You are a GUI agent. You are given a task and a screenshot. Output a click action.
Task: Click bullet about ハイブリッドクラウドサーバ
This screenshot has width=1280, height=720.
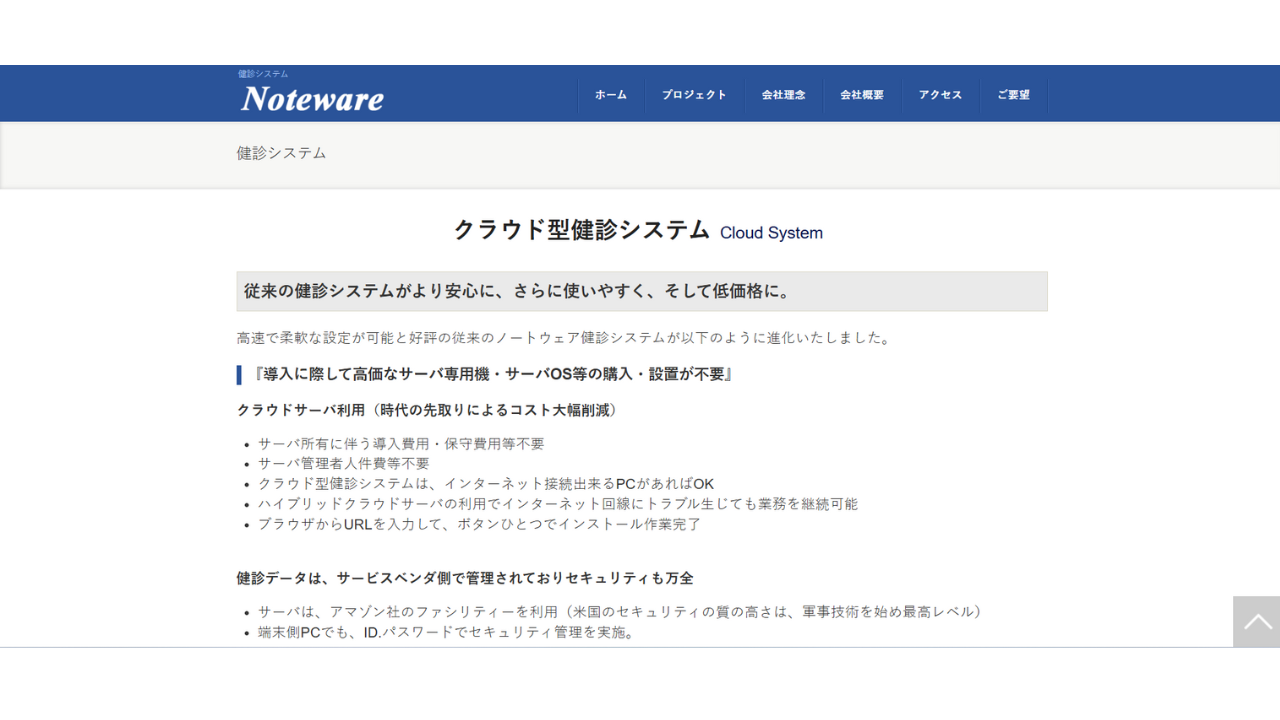558,504
